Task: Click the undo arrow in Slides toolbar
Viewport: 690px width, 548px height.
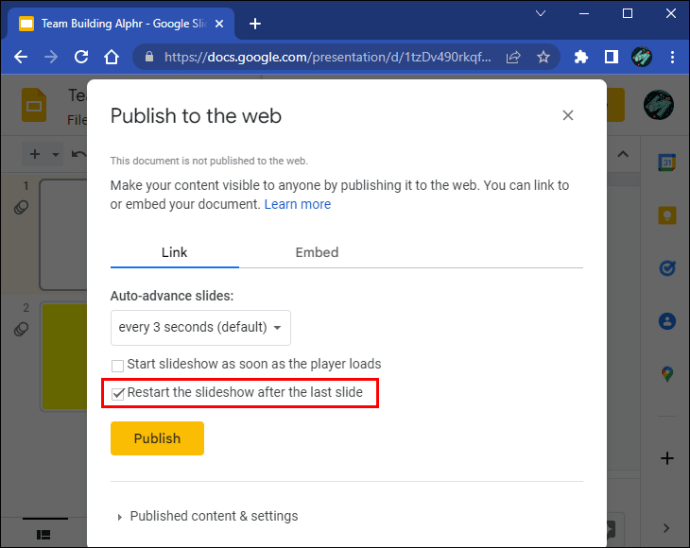Action: tap(78, 154)
